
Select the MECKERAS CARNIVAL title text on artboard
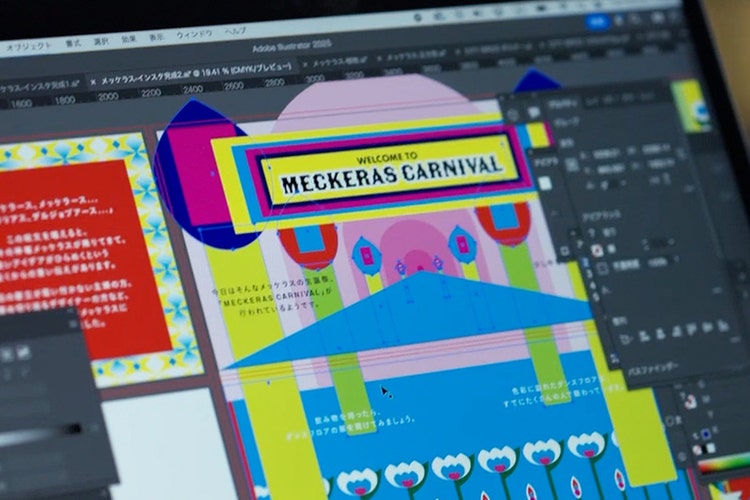[391, 175]
